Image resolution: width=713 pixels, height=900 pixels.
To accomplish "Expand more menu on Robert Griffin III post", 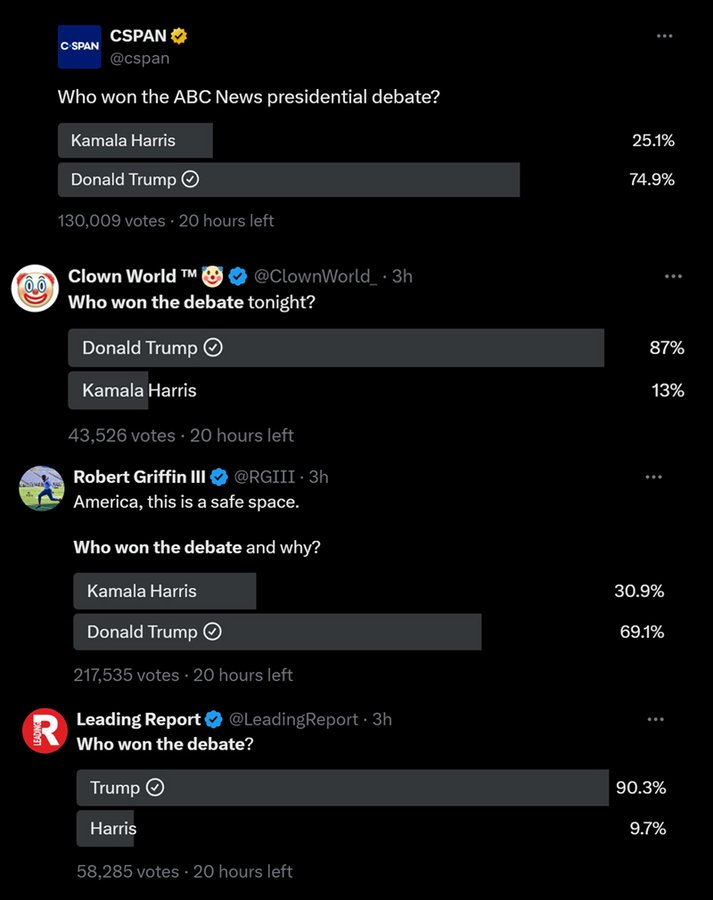I will click(x=653, y=477).
